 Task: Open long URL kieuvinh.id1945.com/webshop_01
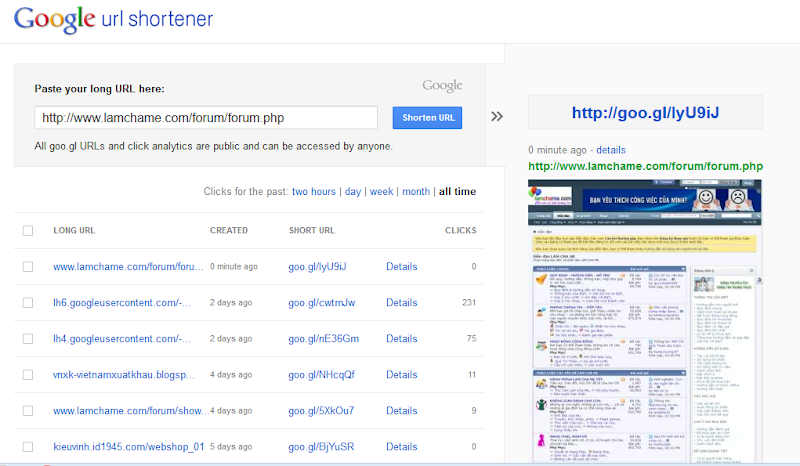click(129, 447)
